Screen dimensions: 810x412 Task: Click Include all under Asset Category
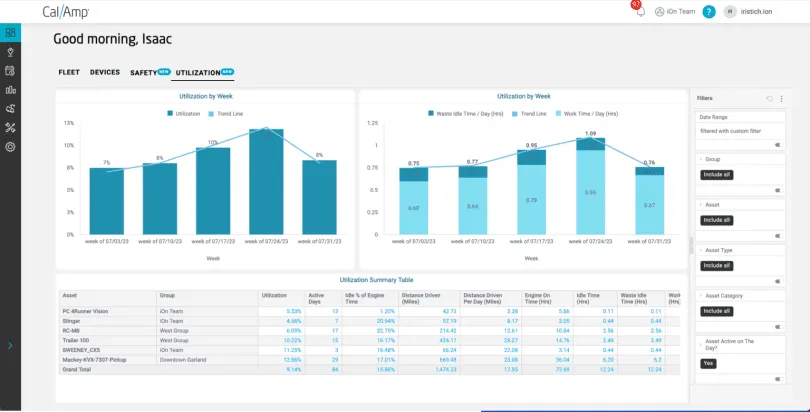coord(717,311)
